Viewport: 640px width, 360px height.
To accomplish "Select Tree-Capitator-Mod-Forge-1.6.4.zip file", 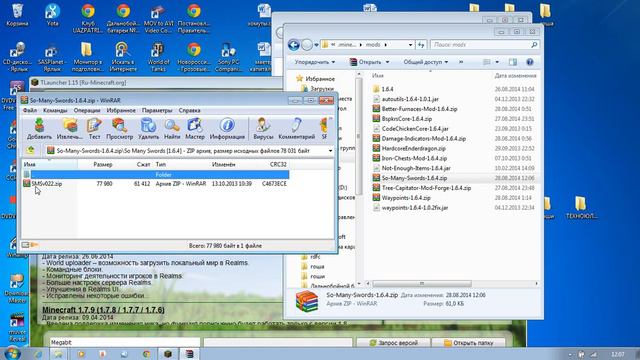I will click(426, 188).
